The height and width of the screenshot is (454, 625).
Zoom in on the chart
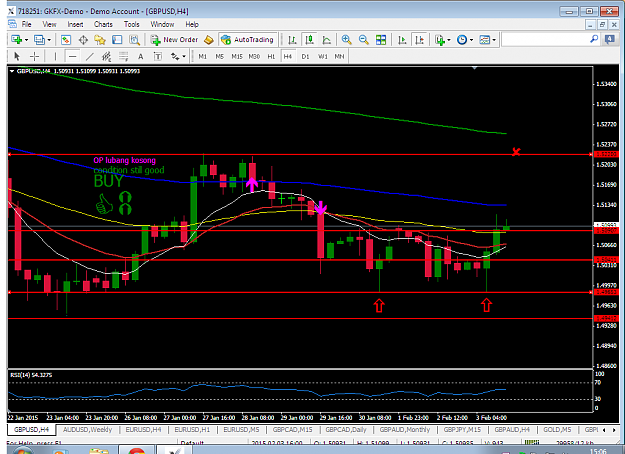point(346,39)
